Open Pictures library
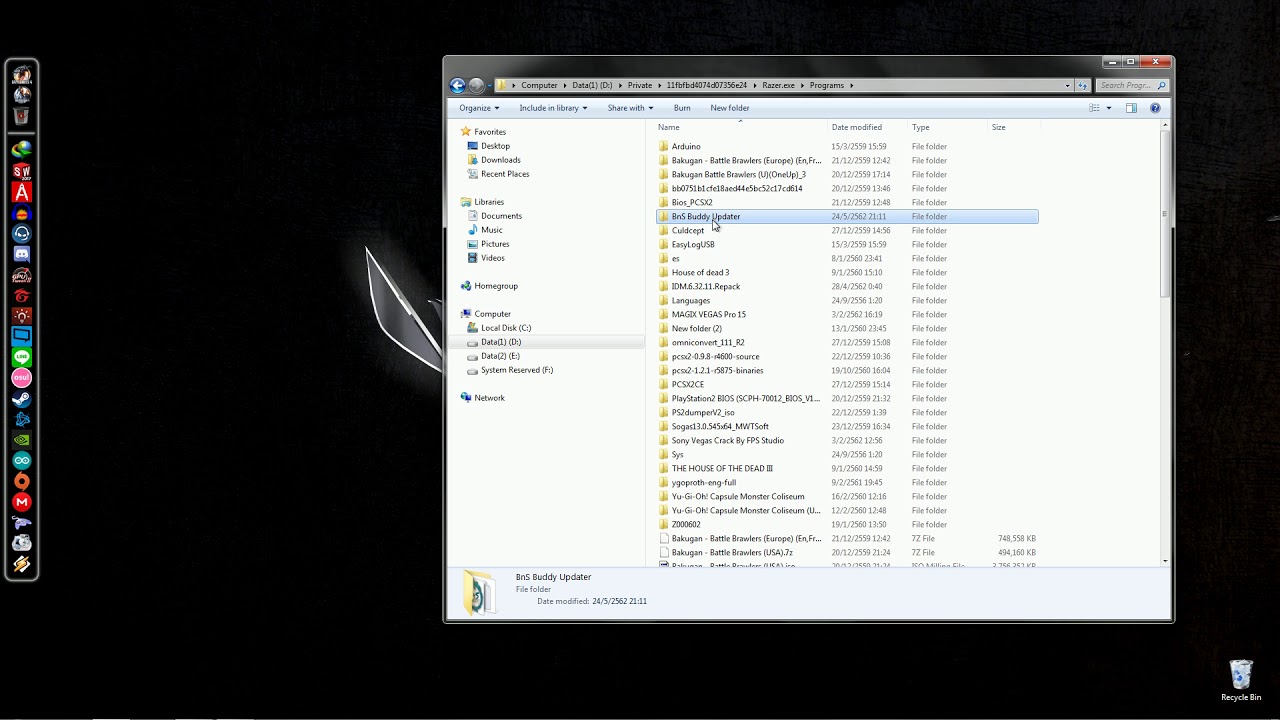Image resolution: width=1280 pixels, height=720 pixels. (x=495, y=244)
